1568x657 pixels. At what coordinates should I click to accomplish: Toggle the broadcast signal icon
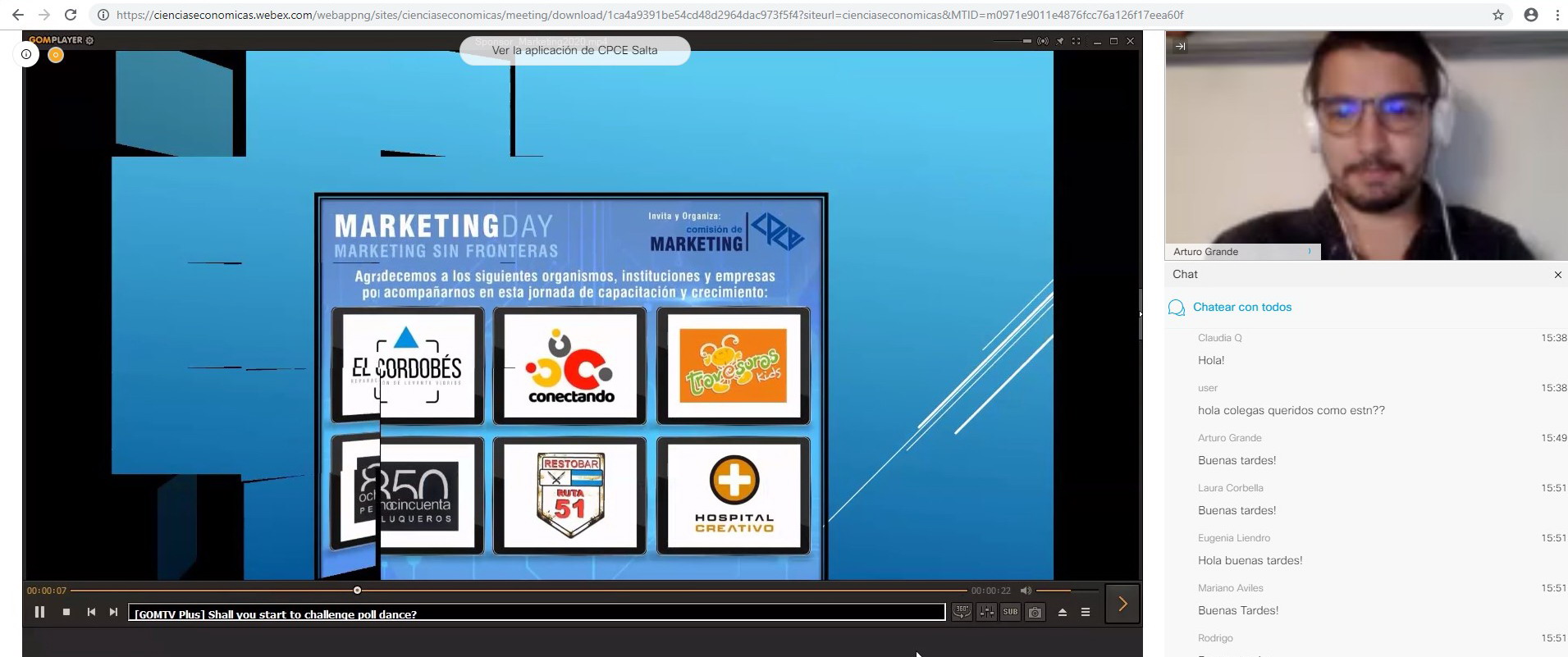[1043, 40]
